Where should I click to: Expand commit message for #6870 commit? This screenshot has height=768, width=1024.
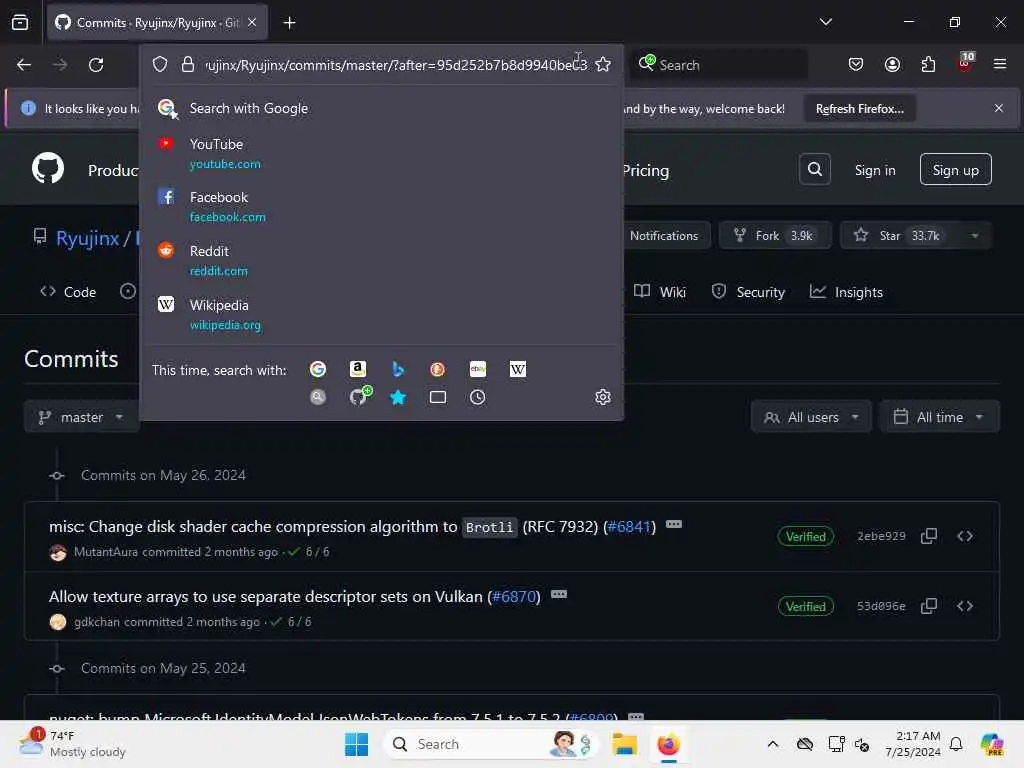559,594
